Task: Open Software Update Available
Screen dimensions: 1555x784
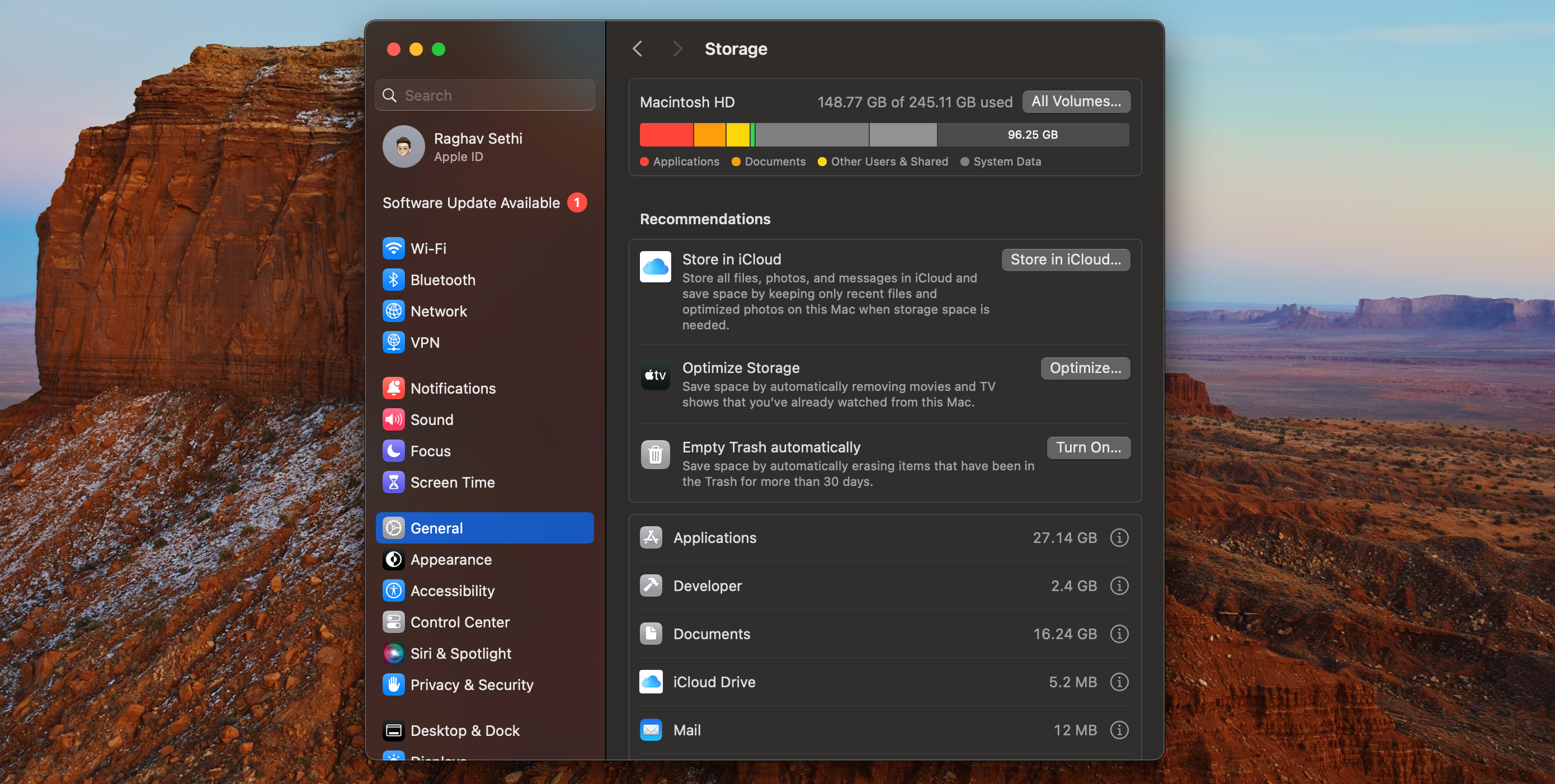Action: tap(472, 202)
